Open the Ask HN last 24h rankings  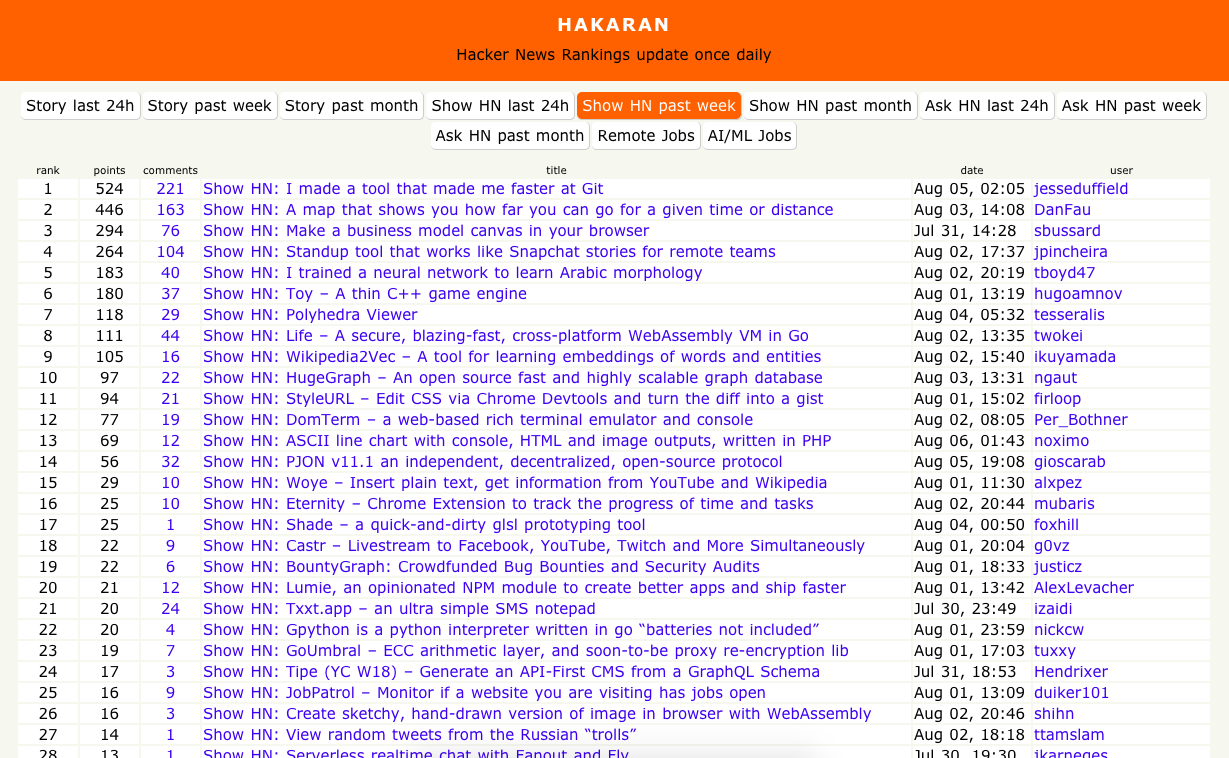(x=987, y=105)
